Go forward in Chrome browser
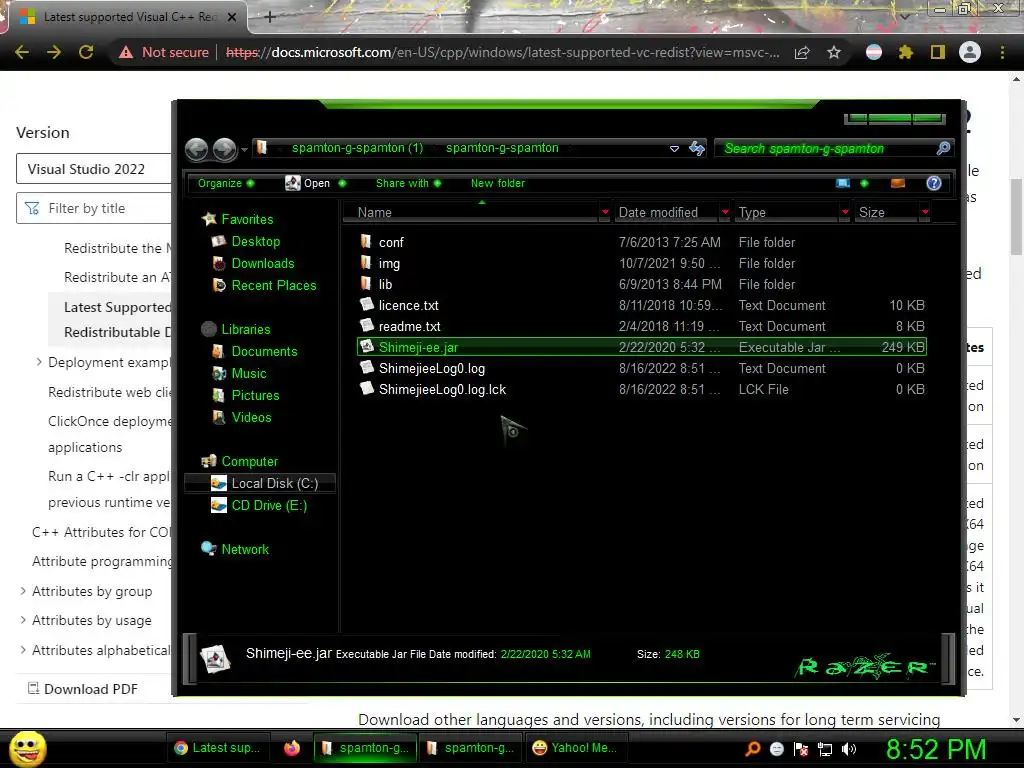 tap(54, 52)
